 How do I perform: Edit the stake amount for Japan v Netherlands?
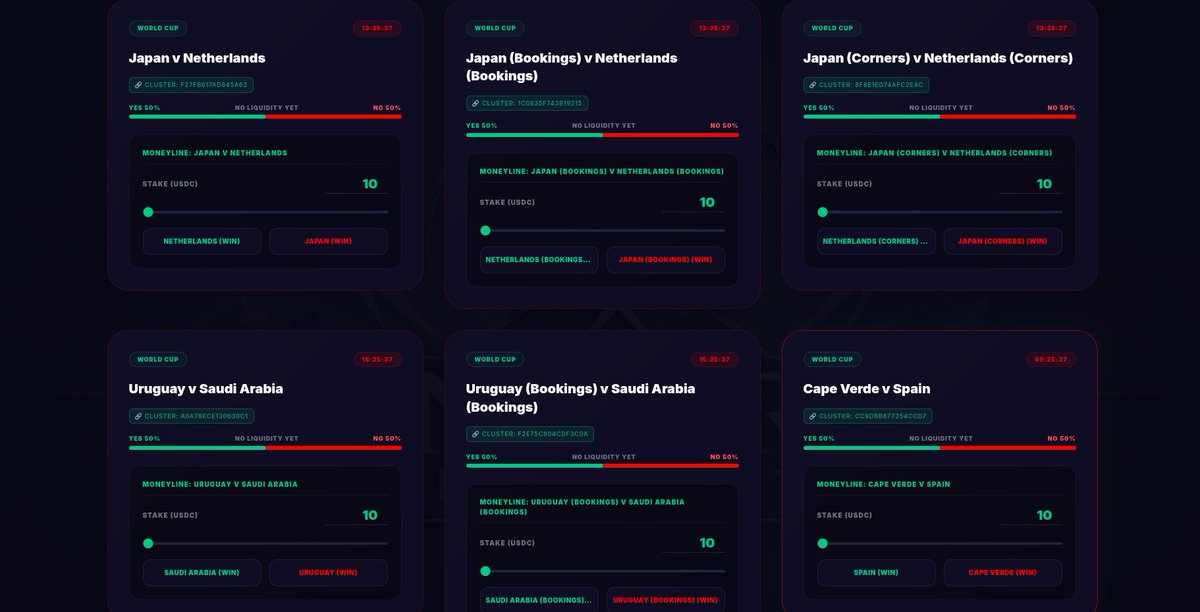coord(356,184)
